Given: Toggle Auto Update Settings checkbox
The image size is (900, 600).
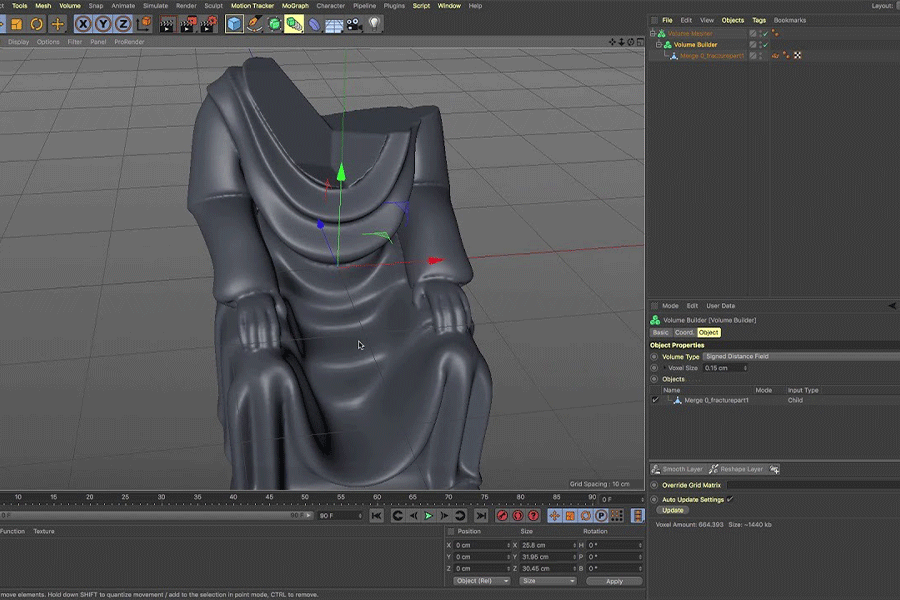Looking at the screenshot, I should click(730, 499).
